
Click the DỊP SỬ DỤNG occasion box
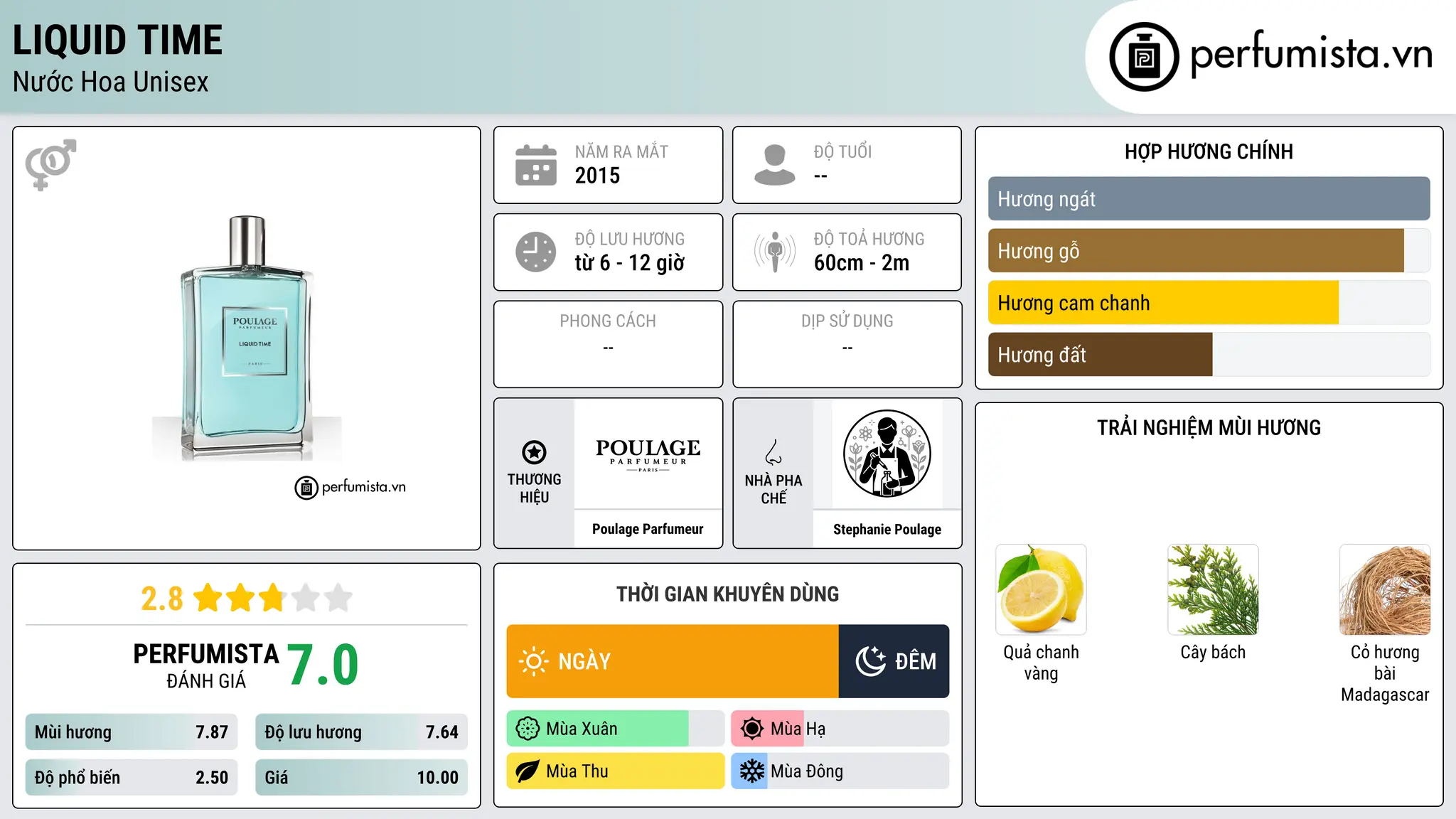(847, 344)
